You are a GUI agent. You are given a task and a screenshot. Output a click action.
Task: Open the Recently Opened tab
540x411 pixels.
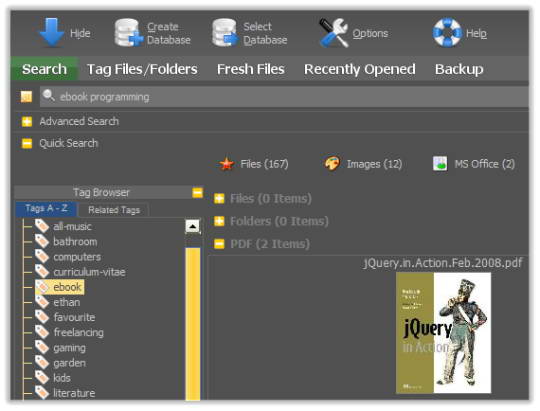click(x=360, y=69)
